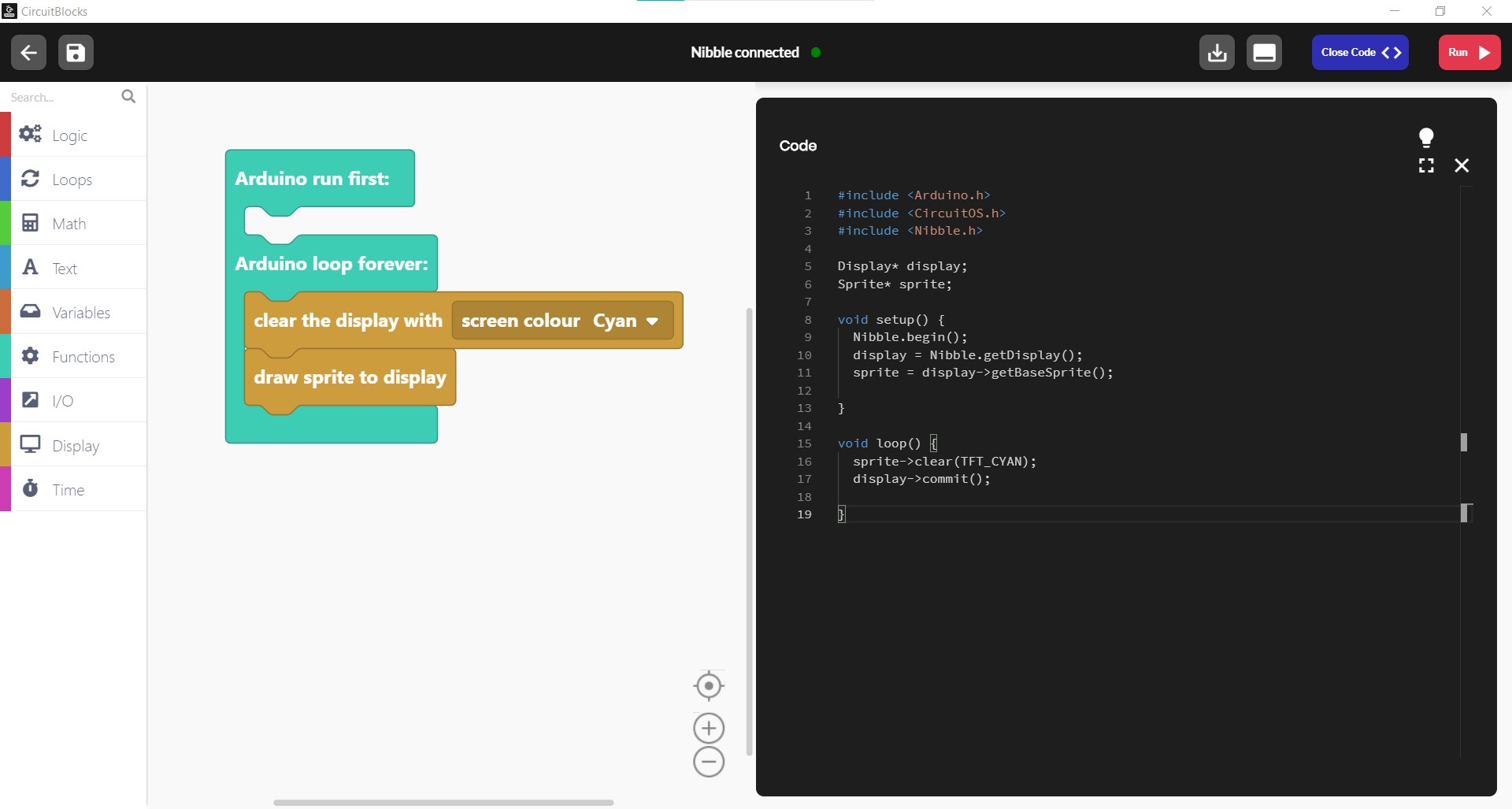1512x809 pixels.
Task: Click the workspace horizontal scrollbar
Action: pyautogui.click(x=443, y=803)
